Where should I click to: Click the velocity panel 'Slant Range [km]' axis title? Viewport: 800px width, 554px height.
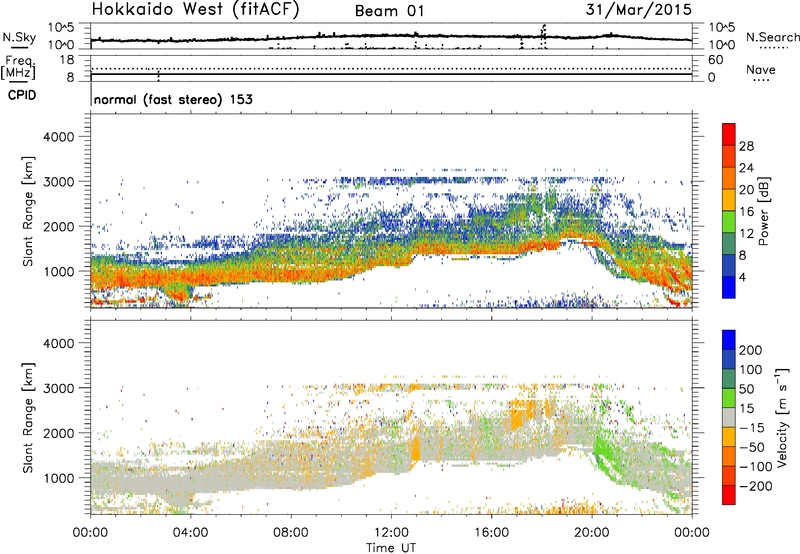(x=28, y=418)
